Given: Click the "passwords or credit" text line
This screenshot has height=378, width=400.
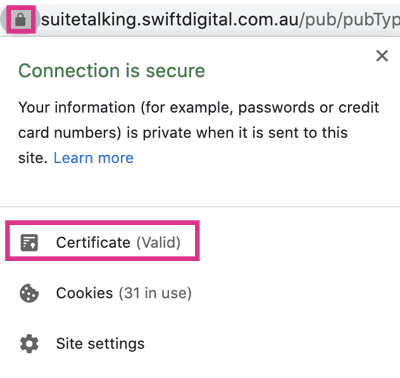Looking at the screenshot, I should coord(309,108).
